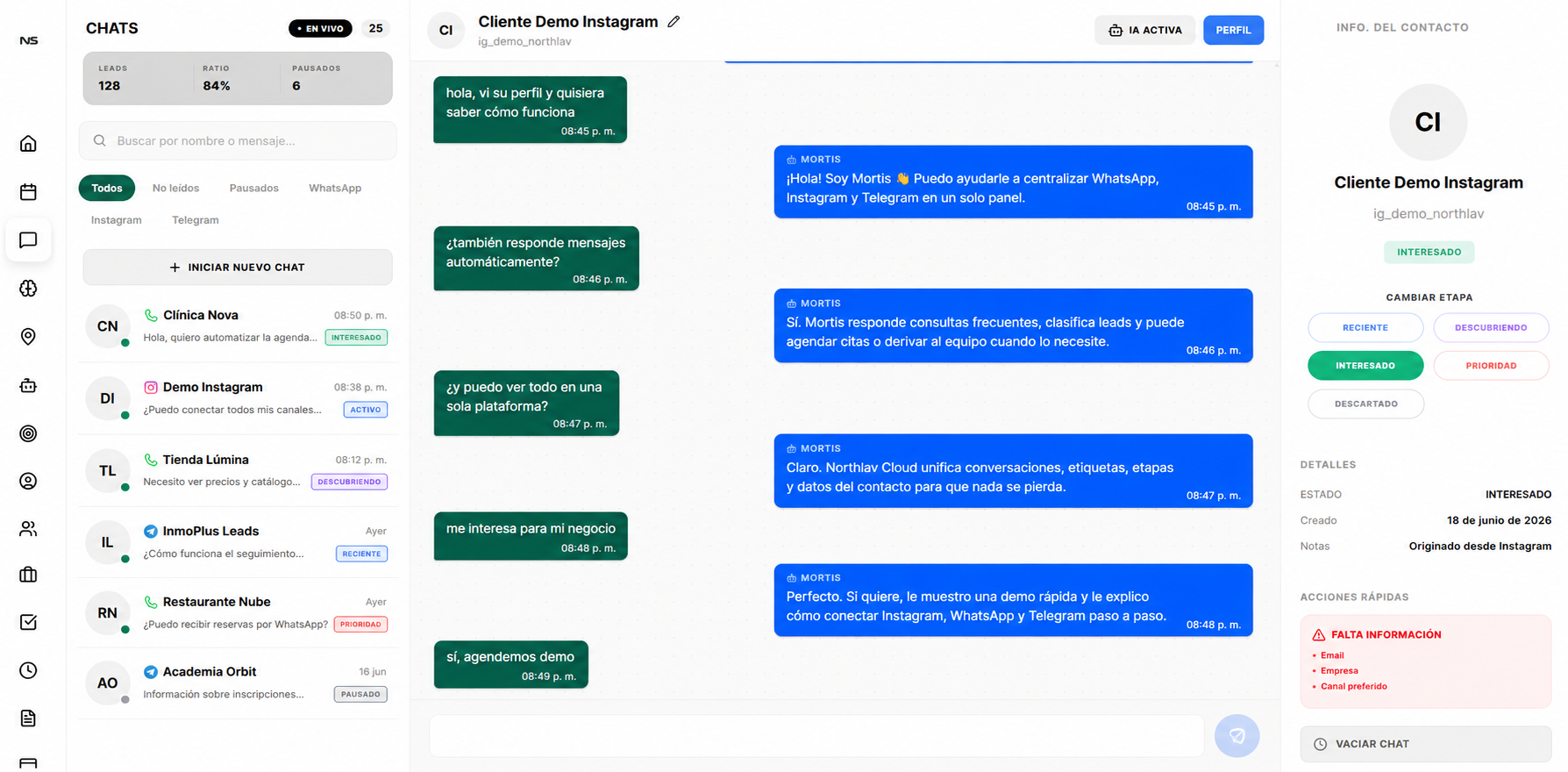Click INICIAR NUEVO CHAT button
The image size is (1568, 772).
pos(238,268)
